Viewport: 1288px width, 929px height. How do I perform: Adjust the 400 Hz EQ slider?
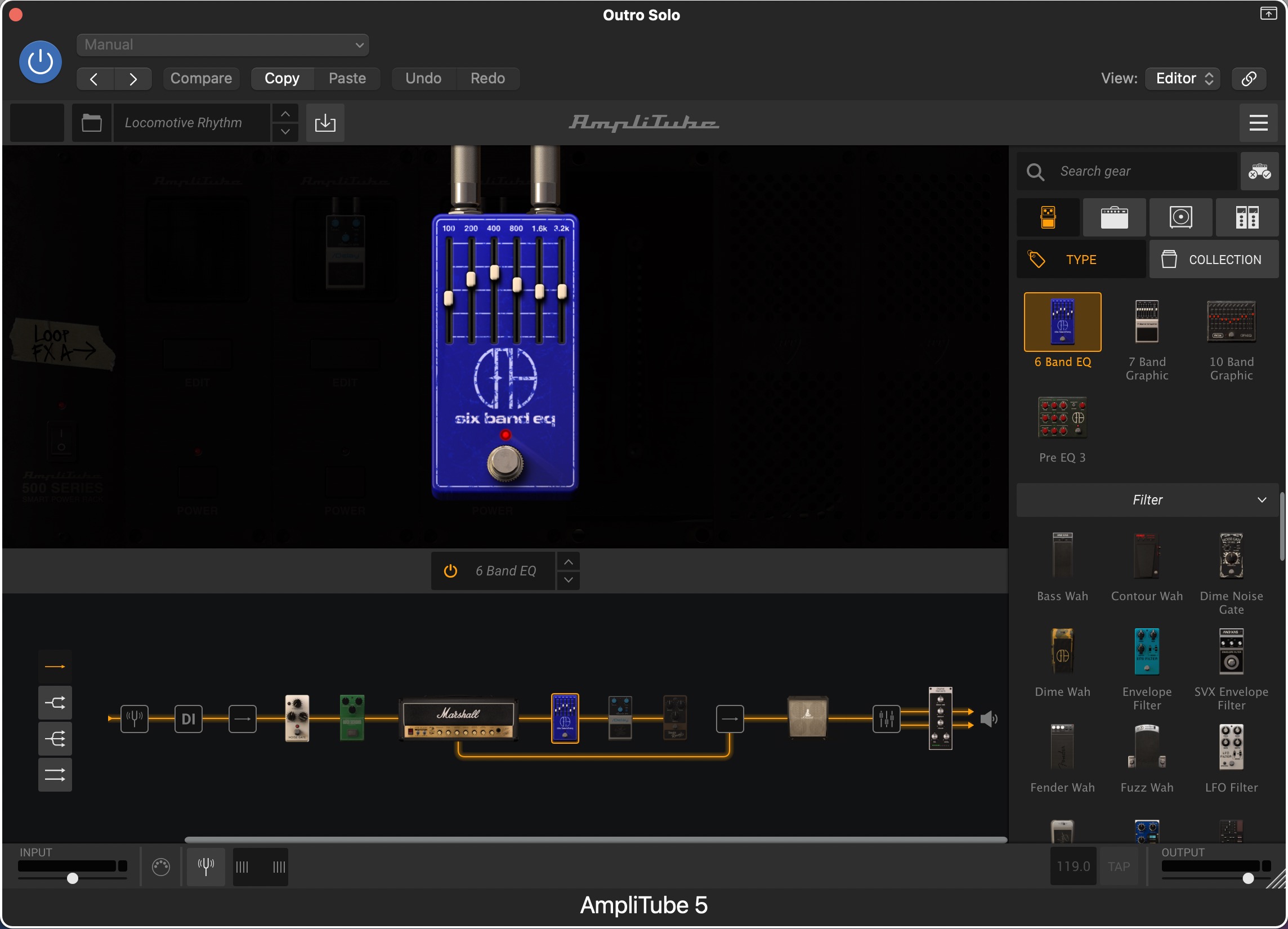tap(494, 272)
